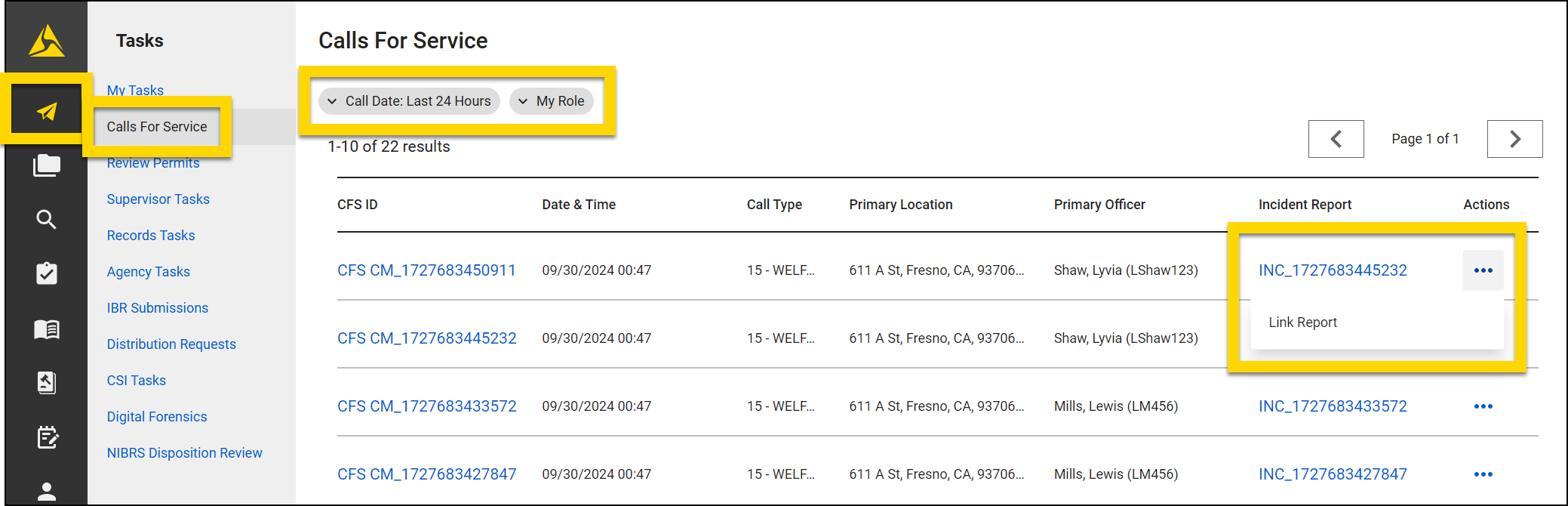Select Link Report from the actions menu
This screenshot has height=506, width=1568.
[x=1302, y=322]
